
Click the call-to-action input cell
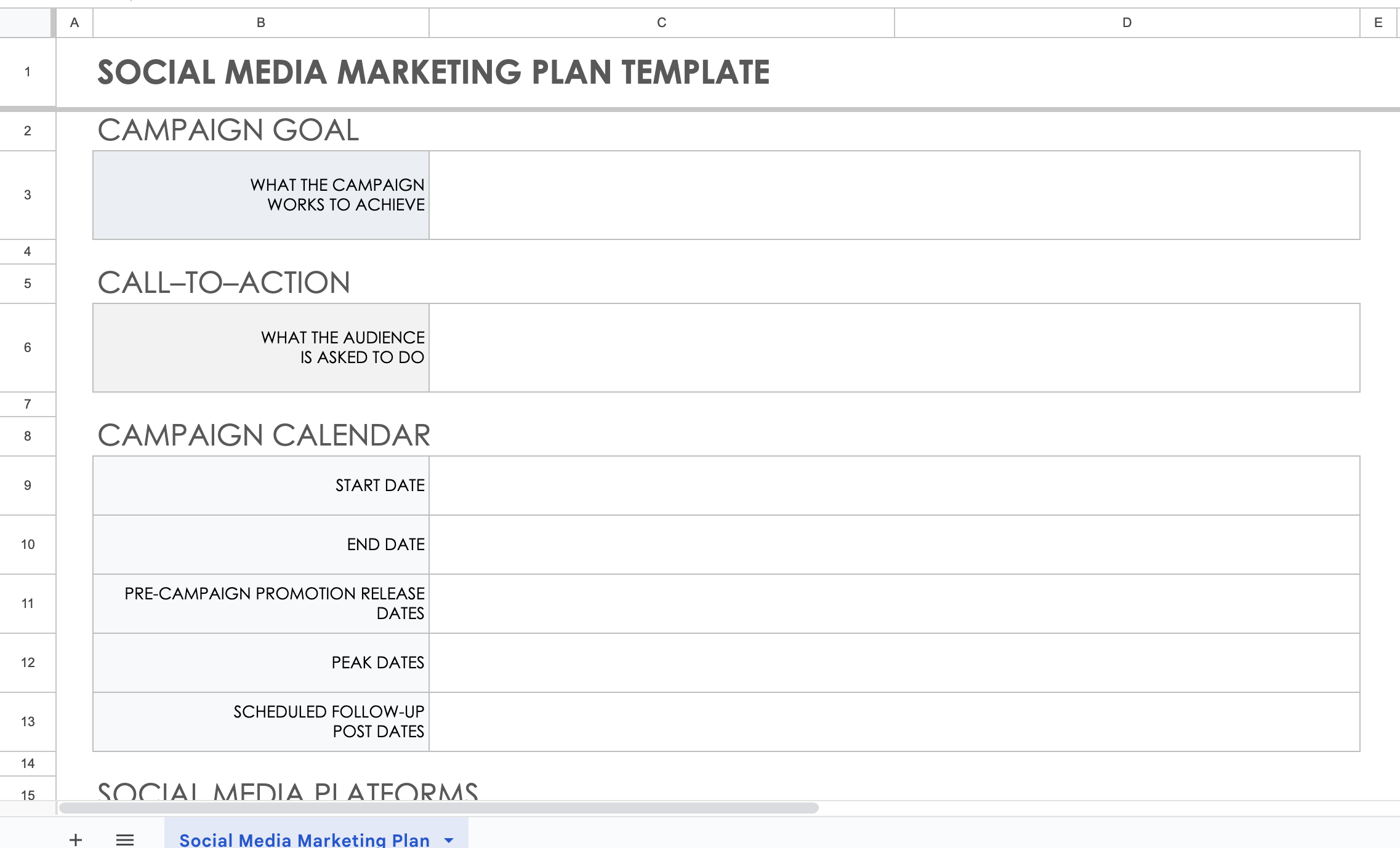click(x=894, y=348)
